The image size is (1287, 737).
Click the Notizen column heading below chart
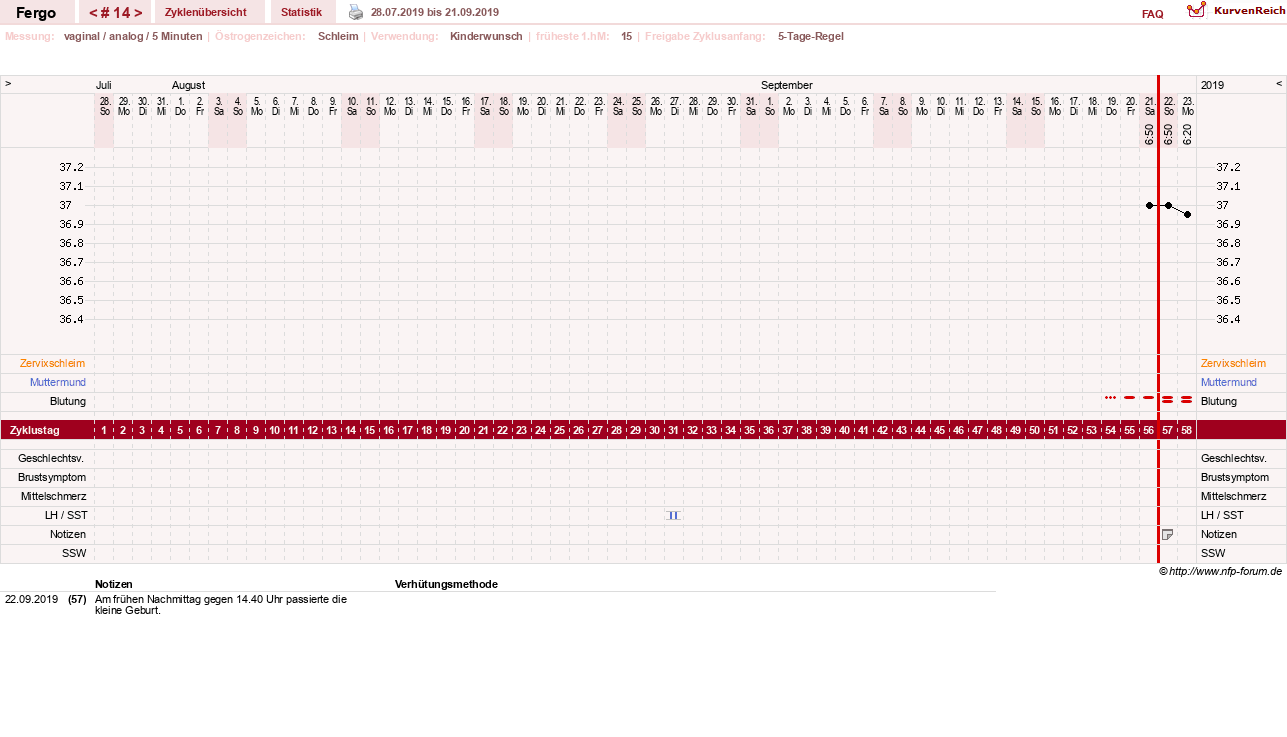point(114,584)
